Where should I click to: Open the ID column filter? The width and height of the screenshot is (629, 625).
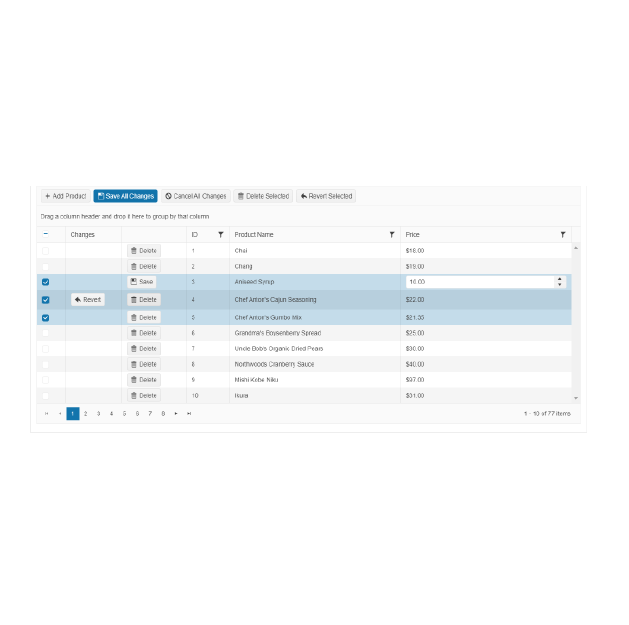coord(221,235)
